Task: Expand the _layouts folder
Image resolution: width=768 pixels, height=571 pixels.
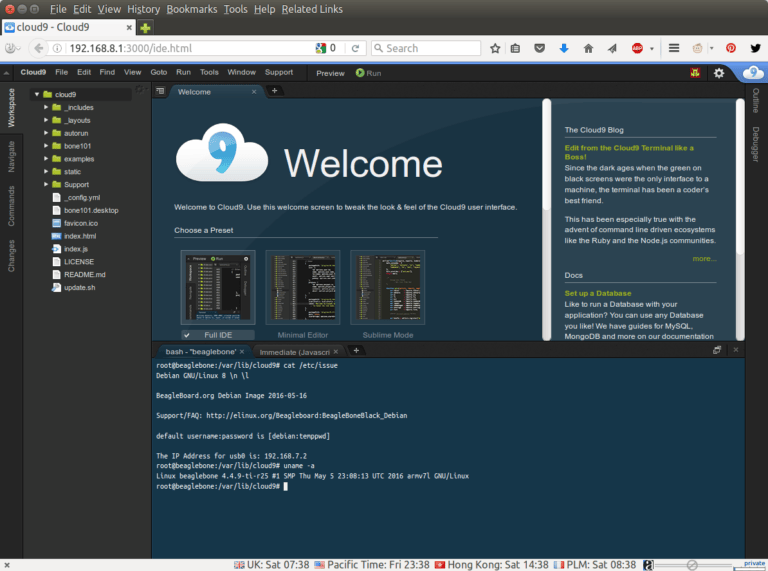Action: tap(46, 120)
